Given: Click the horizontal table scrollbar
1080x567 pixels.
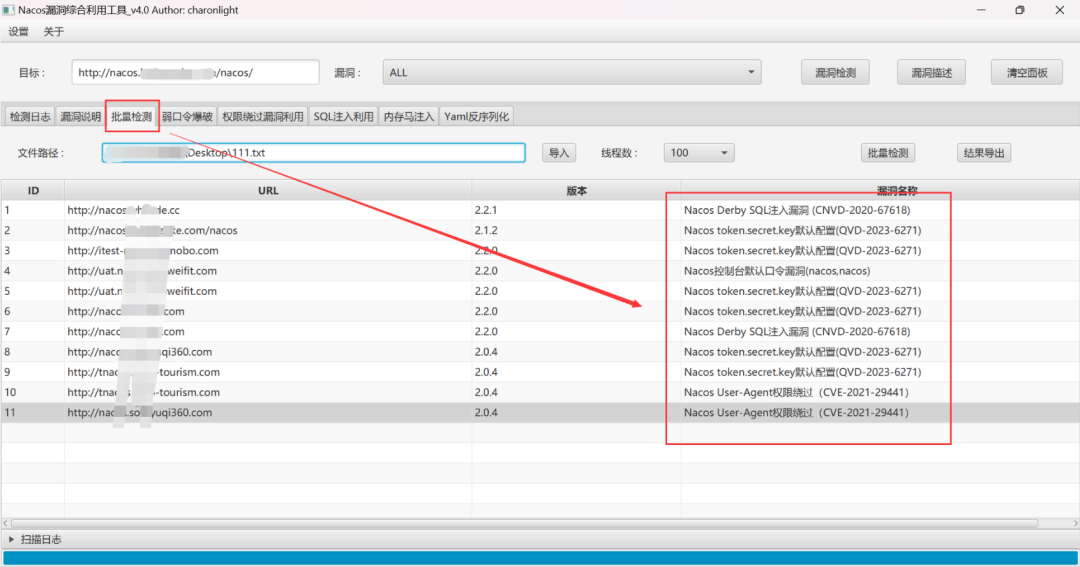Looking at the screenshot, I should tap(524, 524).
